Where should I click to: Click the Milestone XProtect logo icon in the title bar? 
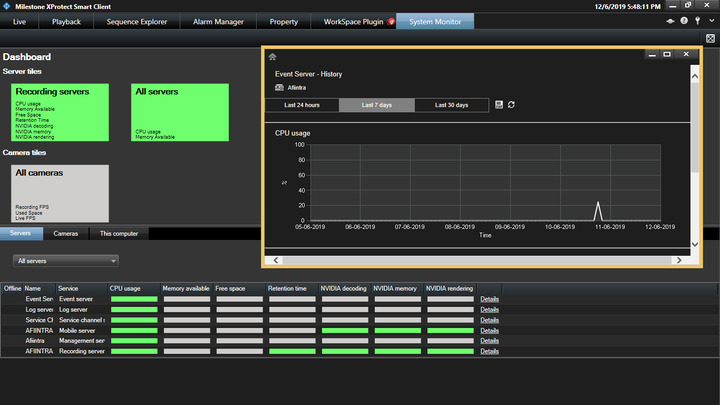7,6
